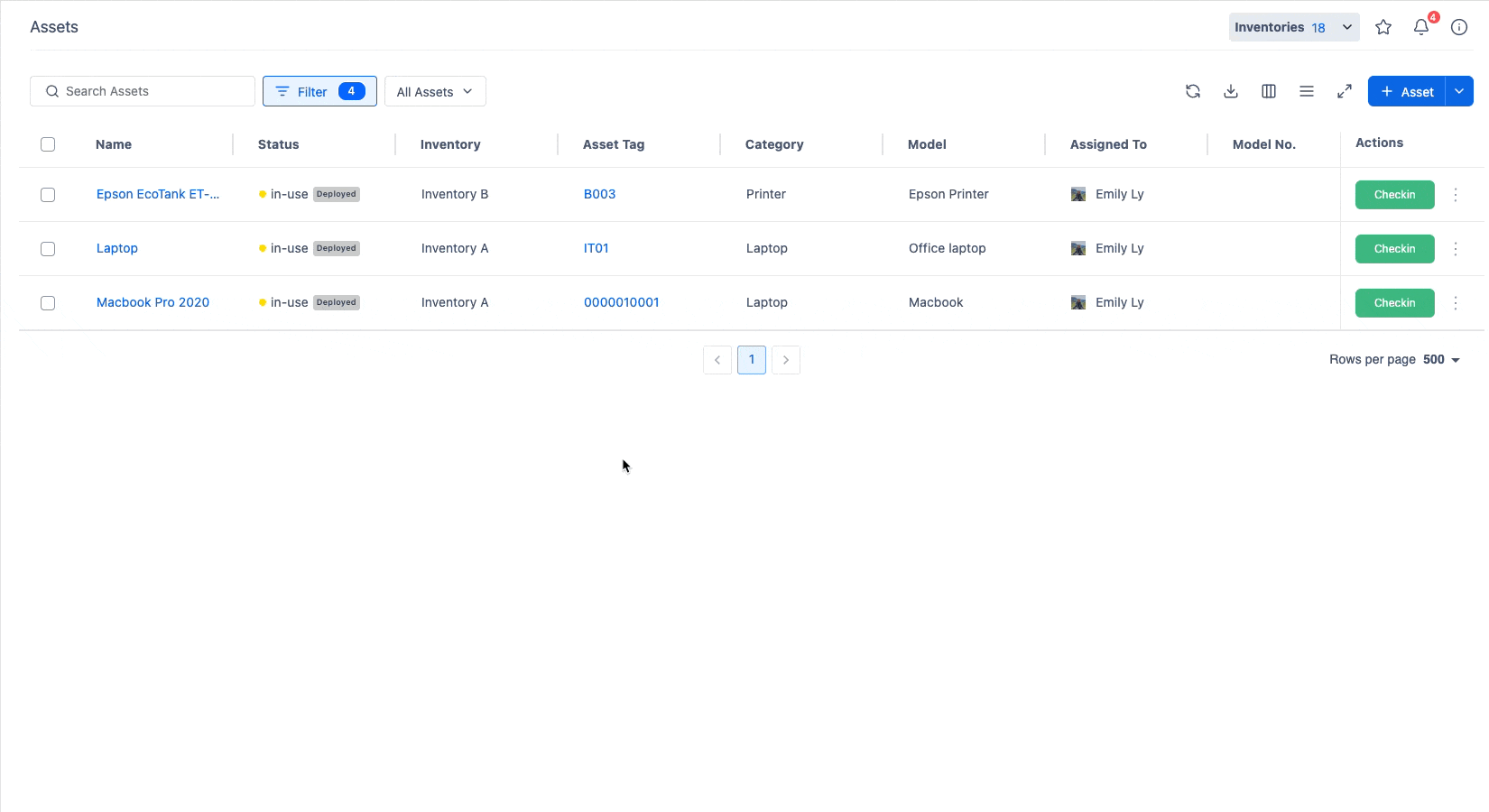Open more options for Macbook Pro 2020 row
The image size is (1489, 812).
tap(1455, 303)
